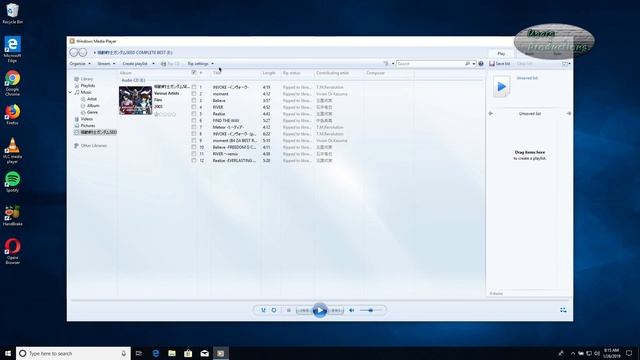This screenshot has width=640, height=360.
Task: Sort by the Length column header
Action: point(269,73)
